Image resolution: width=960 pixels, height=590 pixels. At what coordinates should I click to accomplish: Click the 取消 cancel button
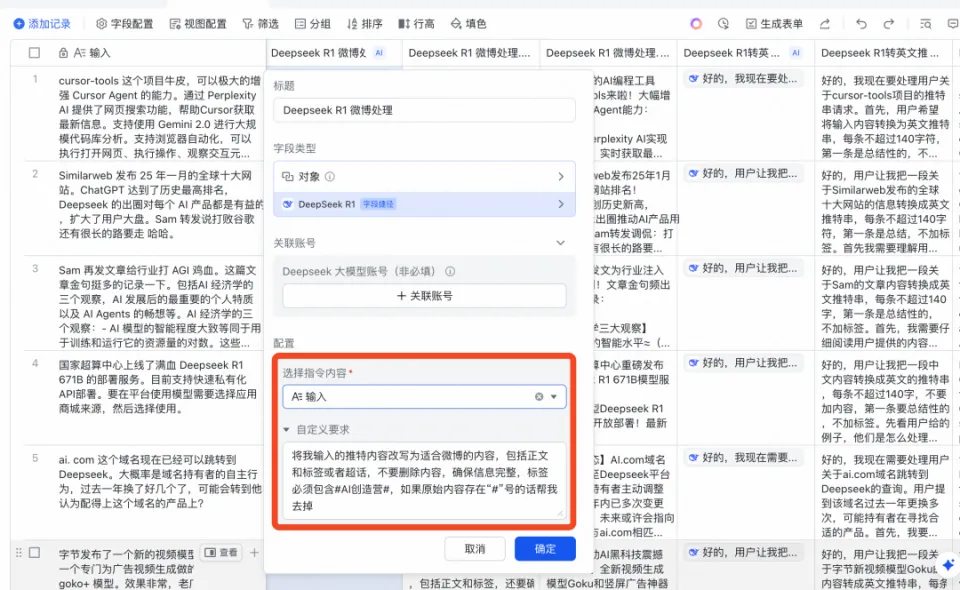475,549
